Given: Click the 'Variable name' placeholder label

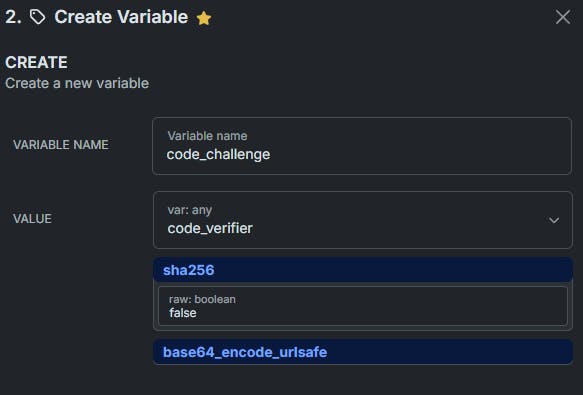Looking at the screenshot, I should [x=207, y=136].
